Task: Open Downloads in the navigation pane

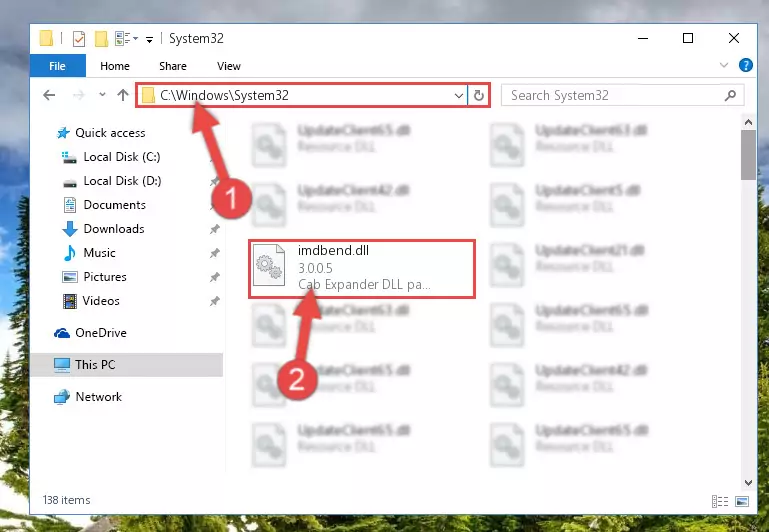Action: pyautogui.click(x=114, y=229)
